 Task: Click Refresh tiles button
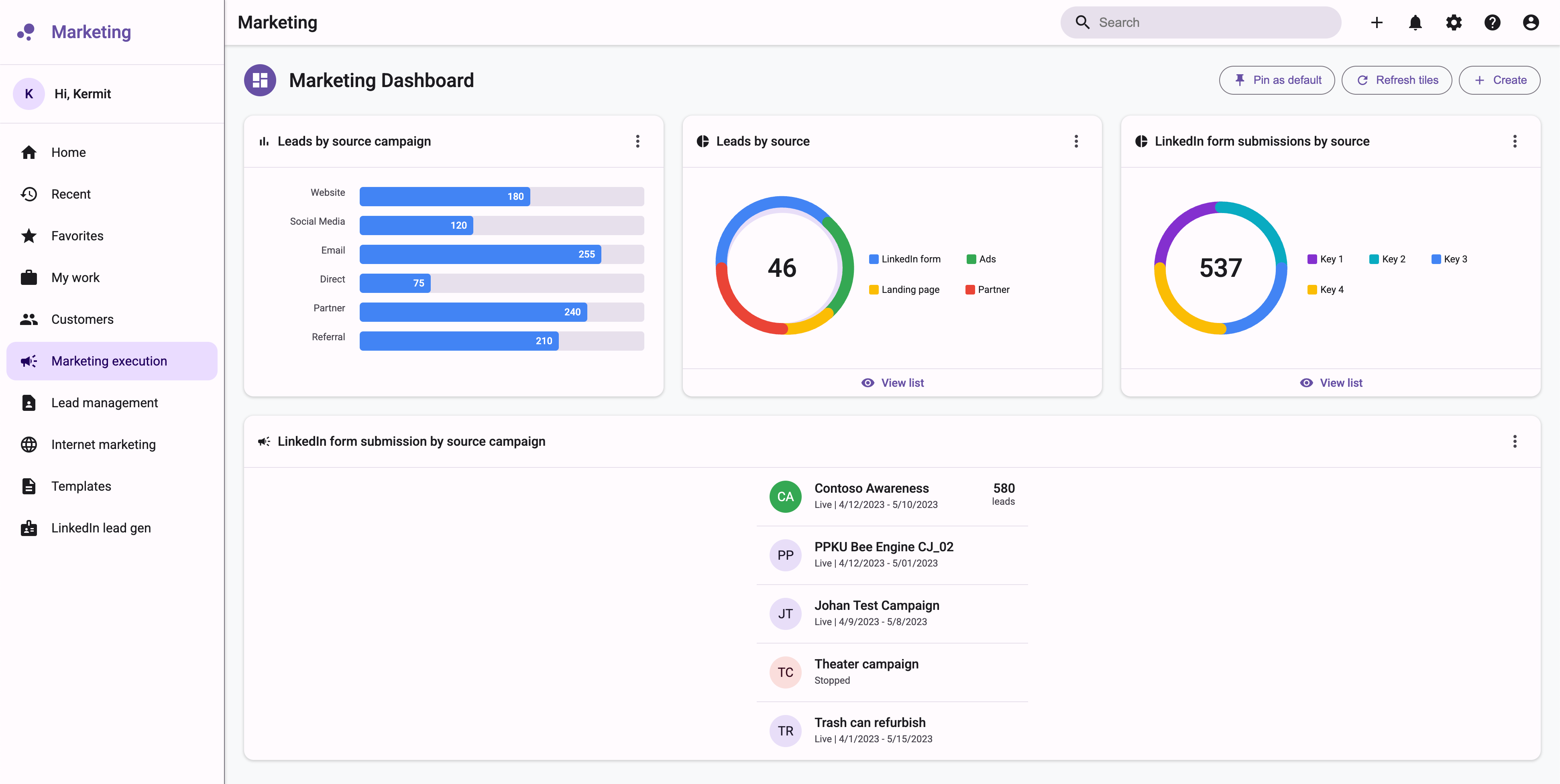[1397, 80]
